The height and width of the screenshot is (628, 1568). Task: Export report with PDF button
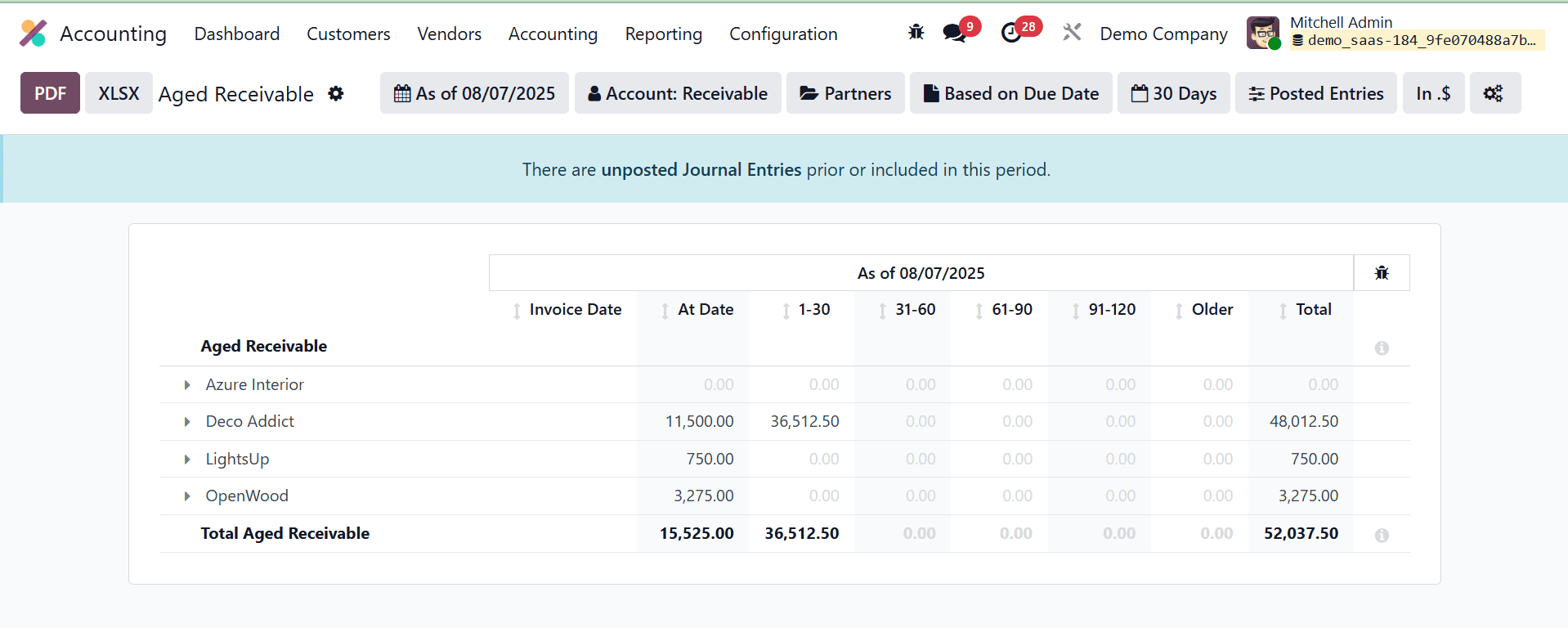(x=50, y=93)
